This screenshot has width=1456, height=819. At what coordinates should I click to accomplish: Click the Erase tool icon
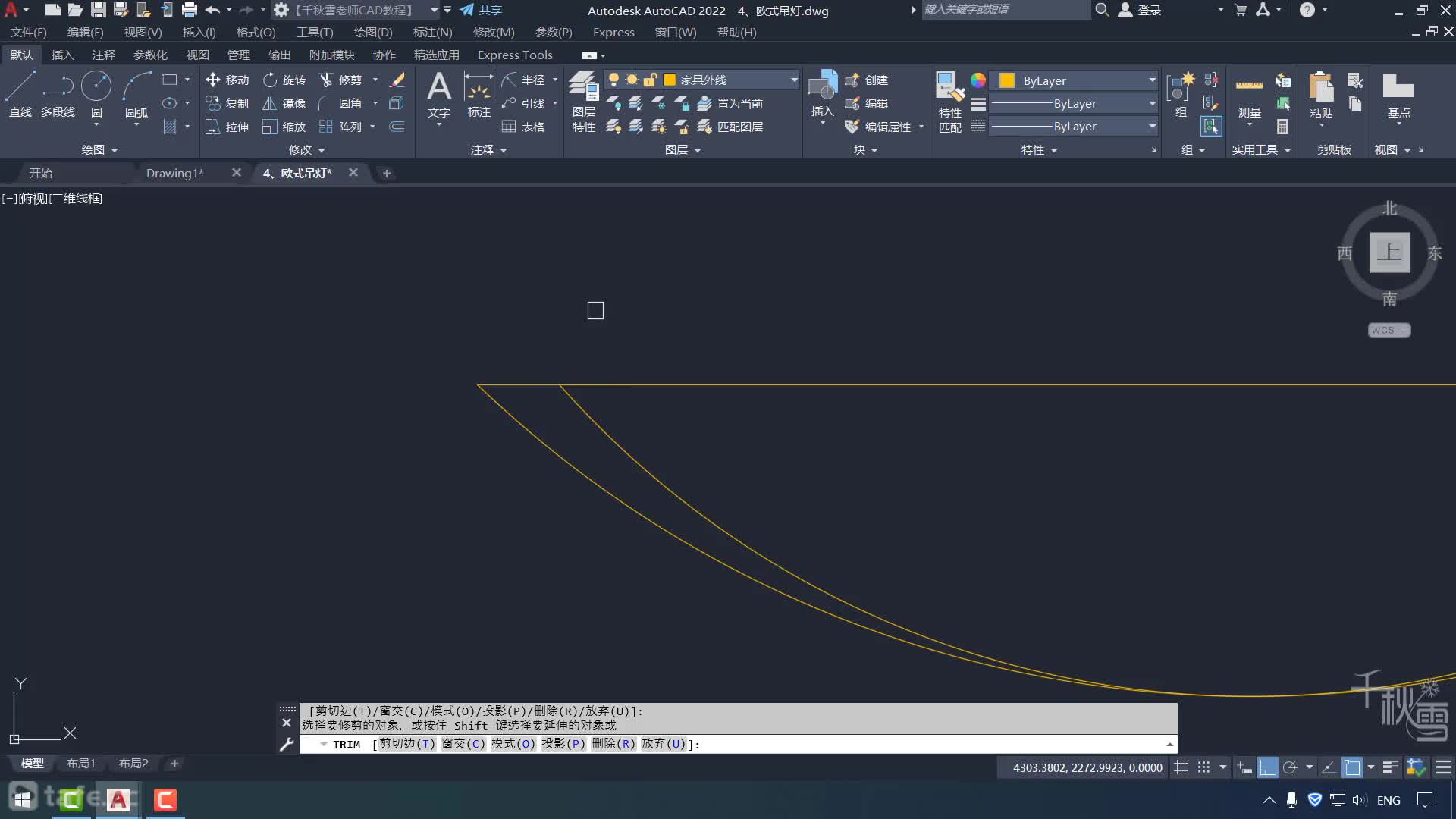tap(397, 80)
